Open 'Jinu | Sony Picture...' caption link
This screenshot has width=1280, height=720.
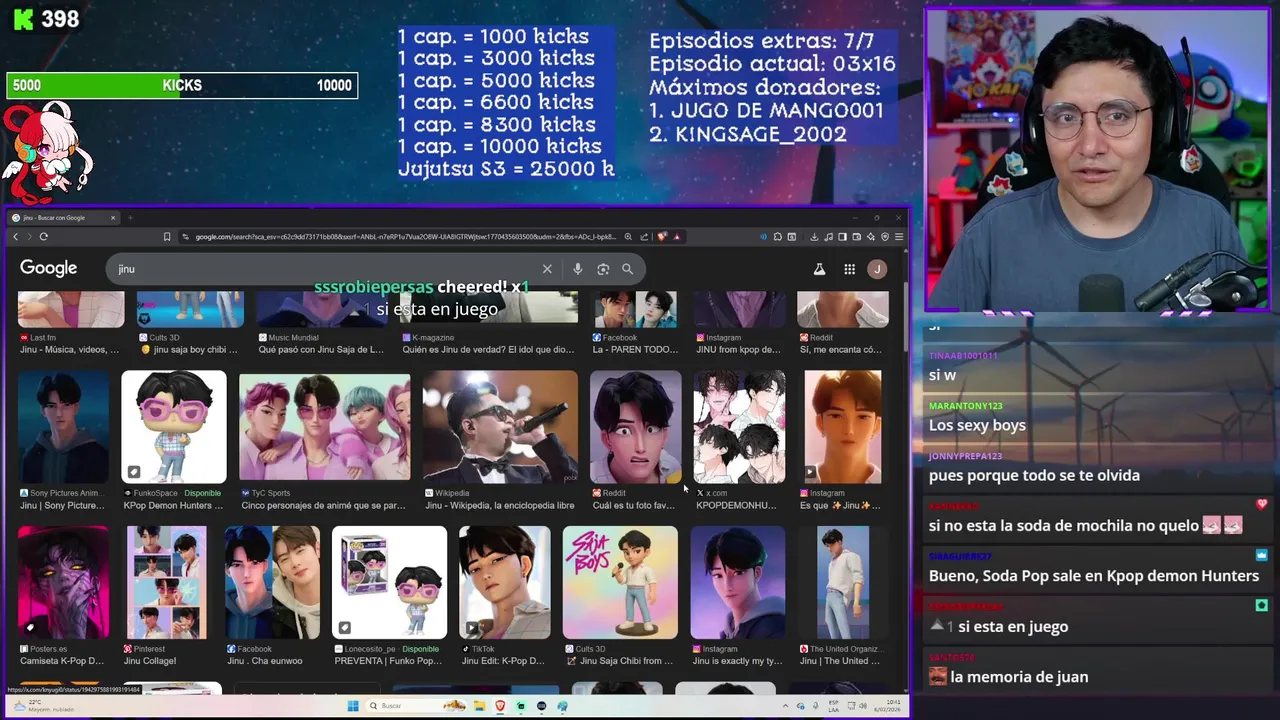[62, 506]
